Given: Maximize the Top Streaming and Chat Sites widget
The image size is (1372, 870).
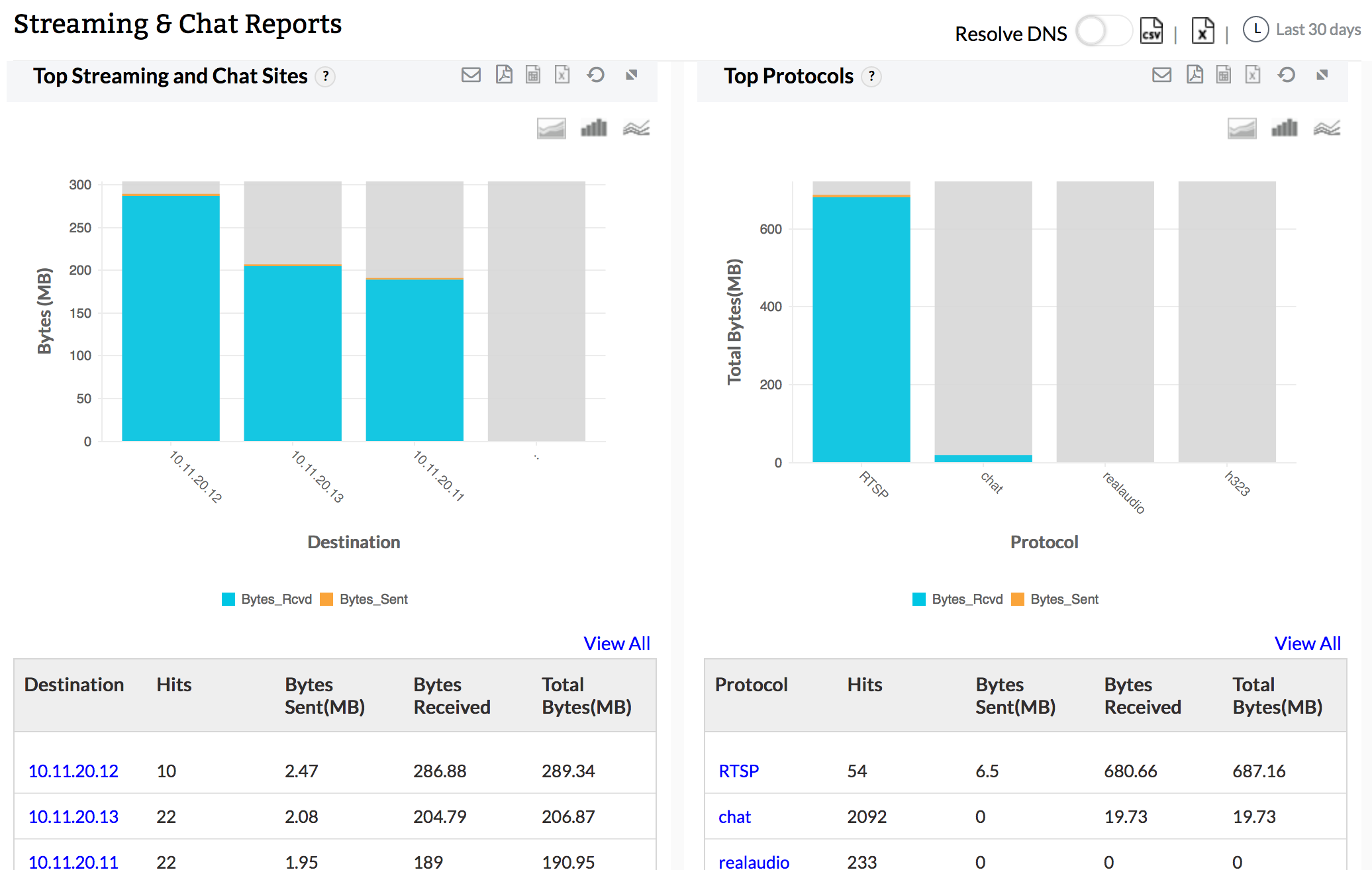Looking at the screenshot, I should pyautogui.click(x=632, y=75).
